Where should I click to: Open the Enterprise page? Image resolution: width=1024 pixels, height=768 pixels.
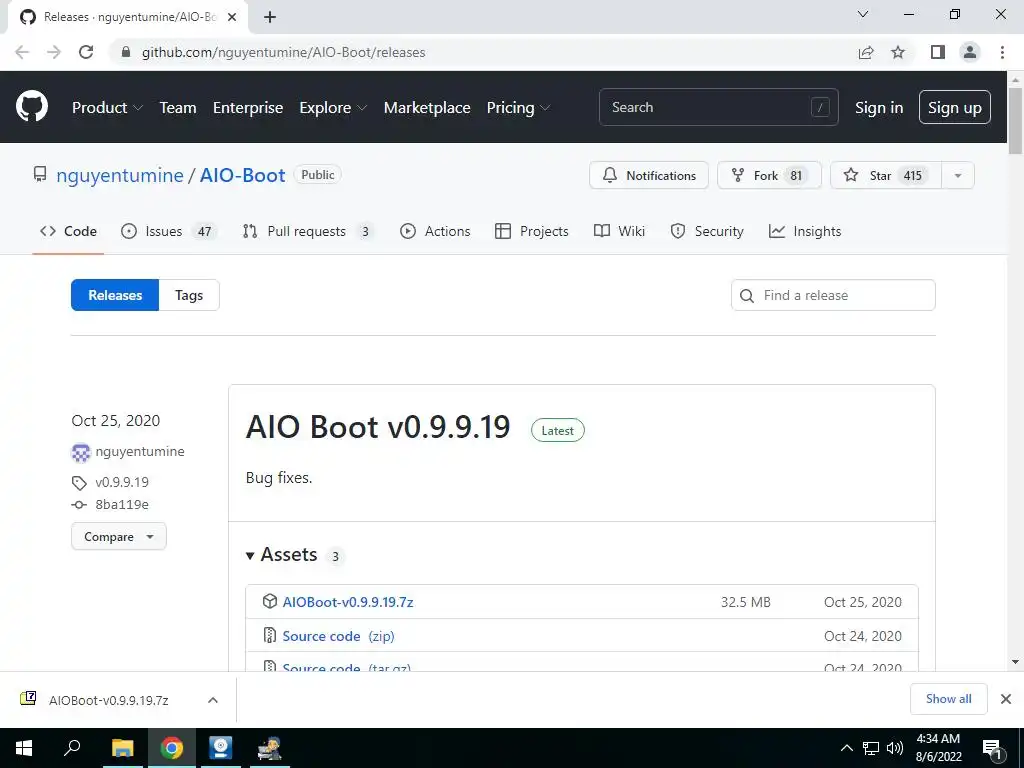(x=248, y=108)
